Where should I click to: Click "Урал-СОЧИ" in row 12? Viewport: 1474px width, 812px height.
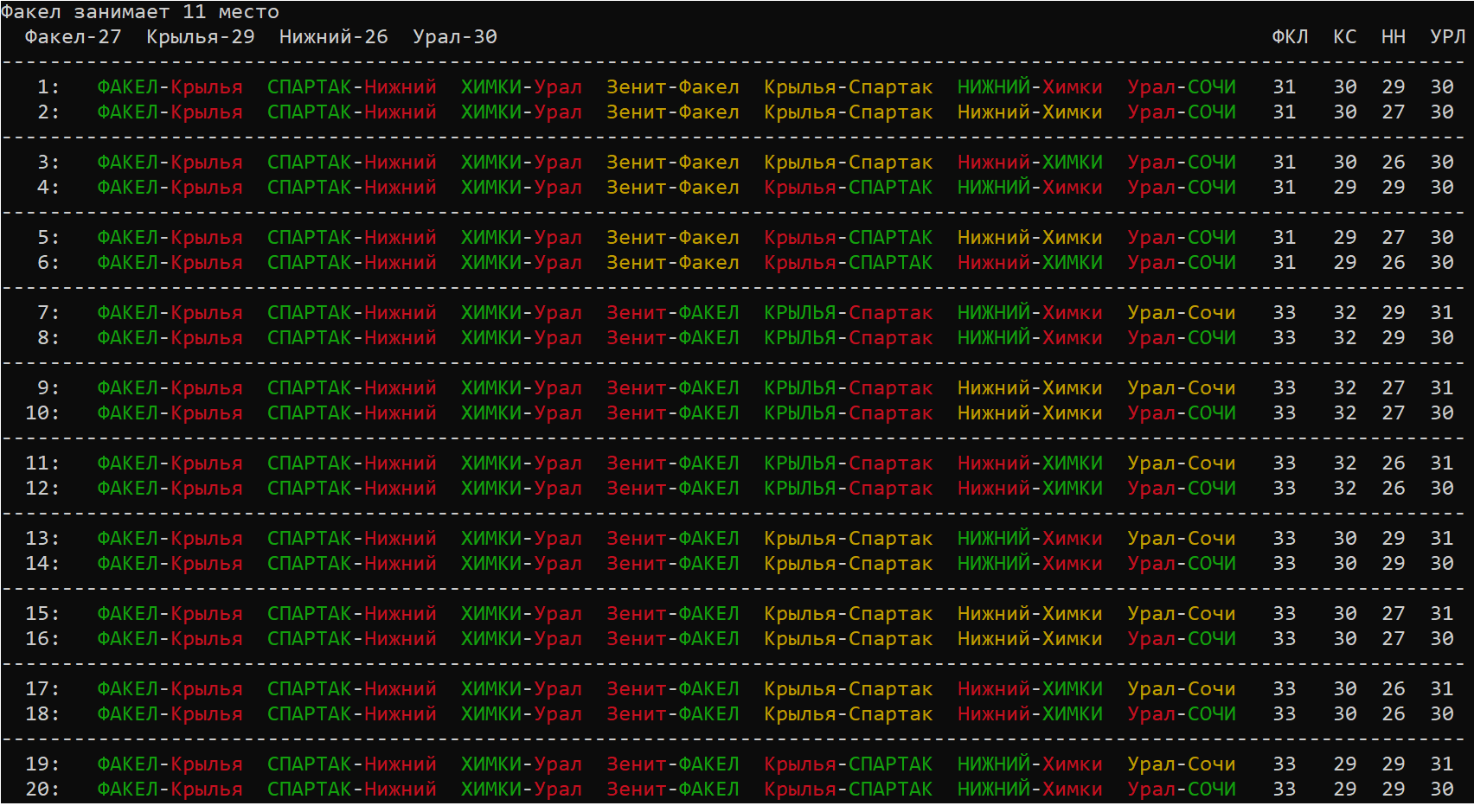(x=1182, y=489)
